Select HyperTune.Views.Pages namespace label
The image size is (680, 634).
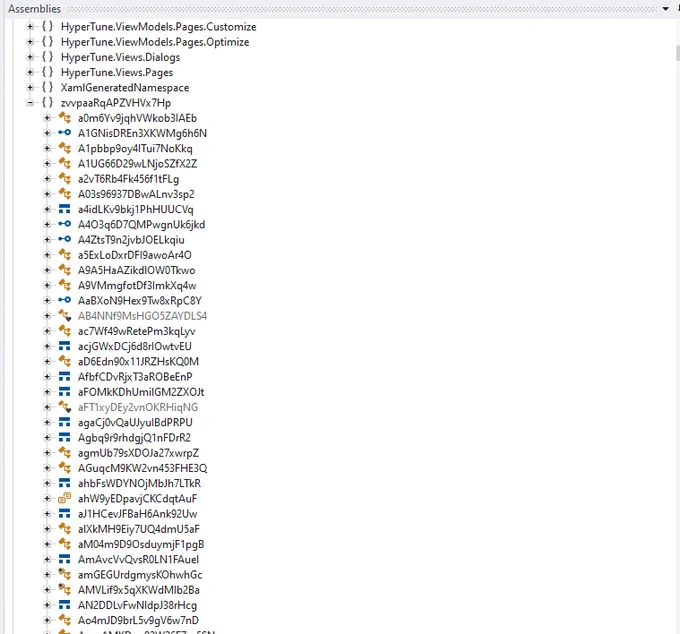(x=117, y=72)
